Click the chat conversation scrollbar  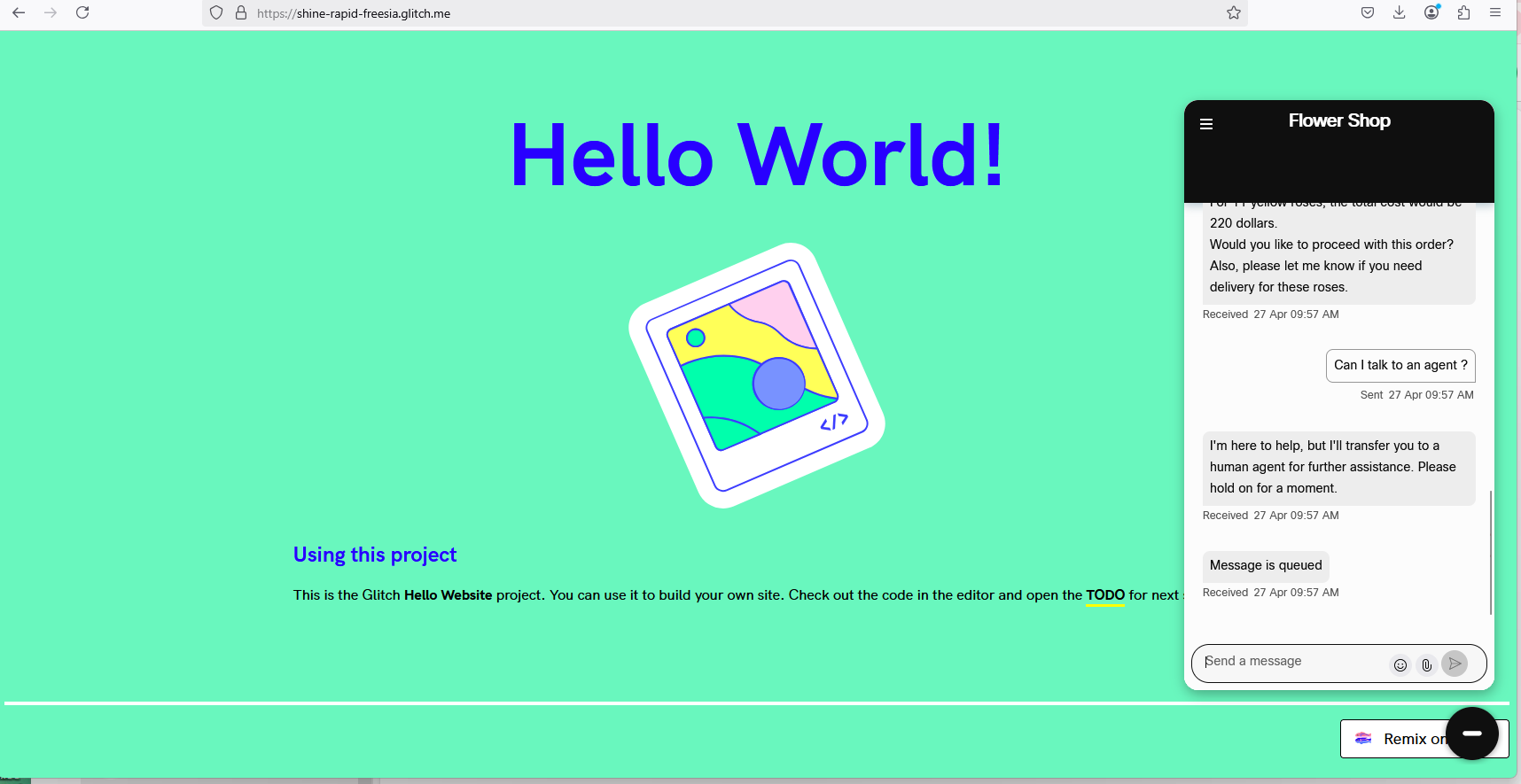coord(1490,551)
